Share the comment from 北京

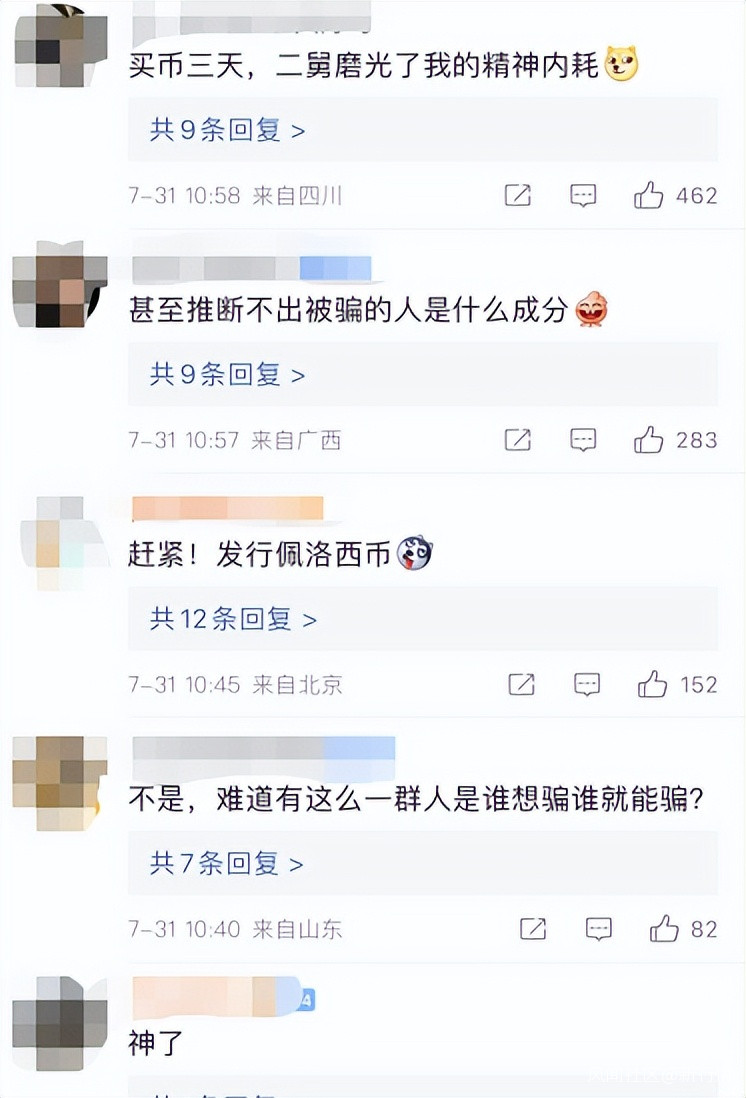point(522,684)
